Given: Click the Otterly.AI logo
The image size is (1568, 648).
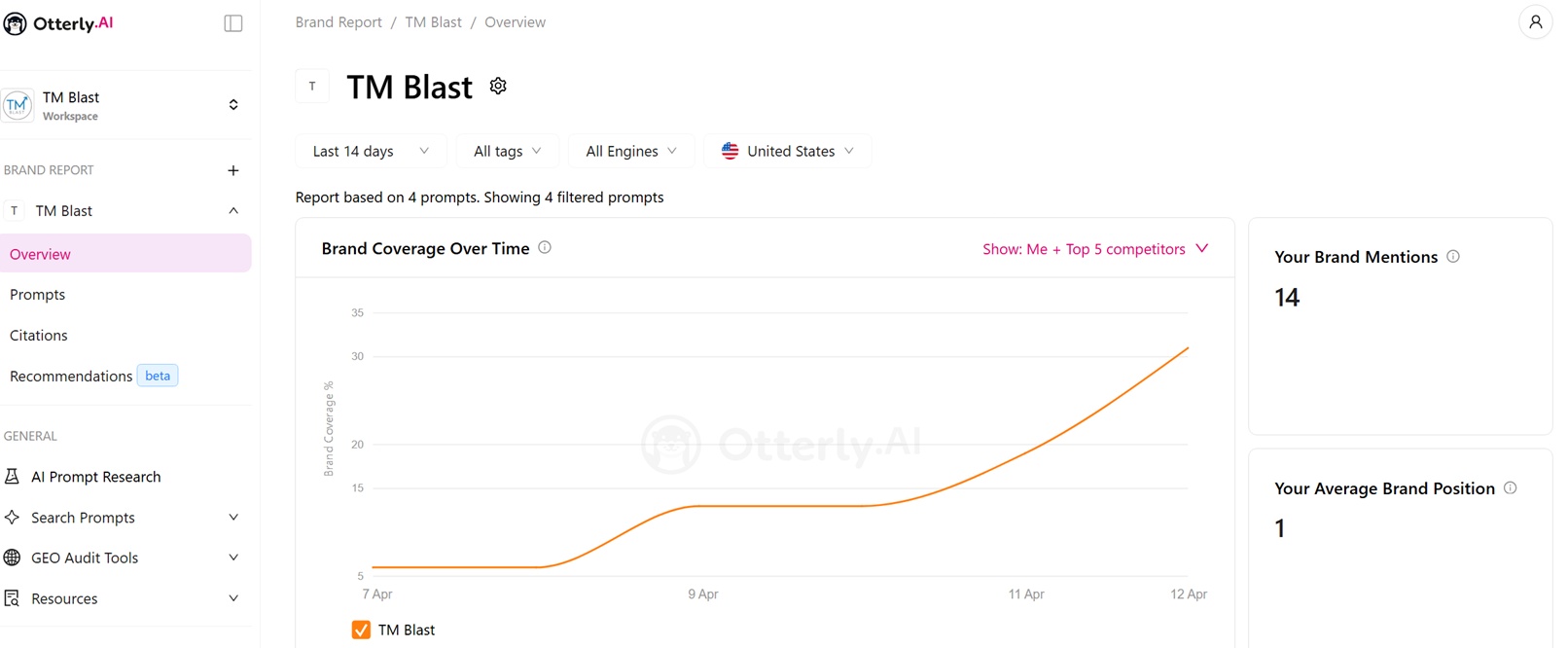Looking at the screenshot, I should click(x=58, y=23).
